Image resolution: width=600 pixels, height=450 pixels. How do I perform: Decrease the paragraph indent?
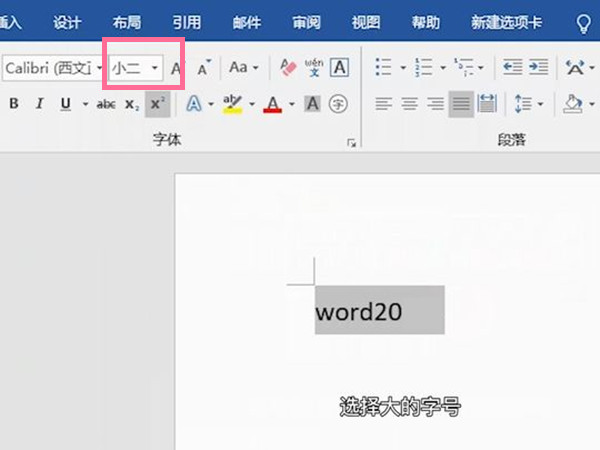513,68
